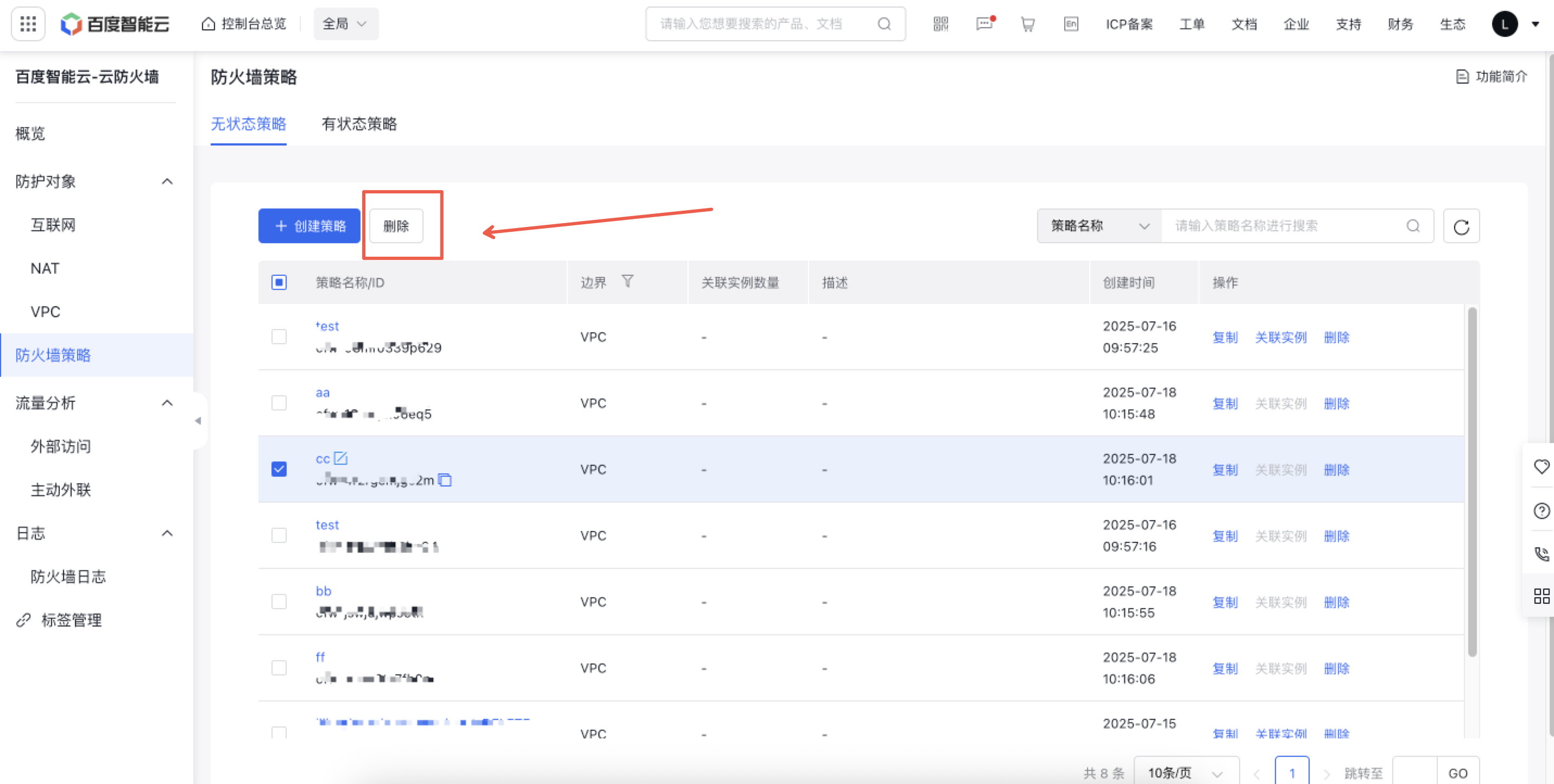The width and height of the screenshot is (1554, 784).
Task: Click the edit pencil next to cc
Action: [x=341, y=458]
